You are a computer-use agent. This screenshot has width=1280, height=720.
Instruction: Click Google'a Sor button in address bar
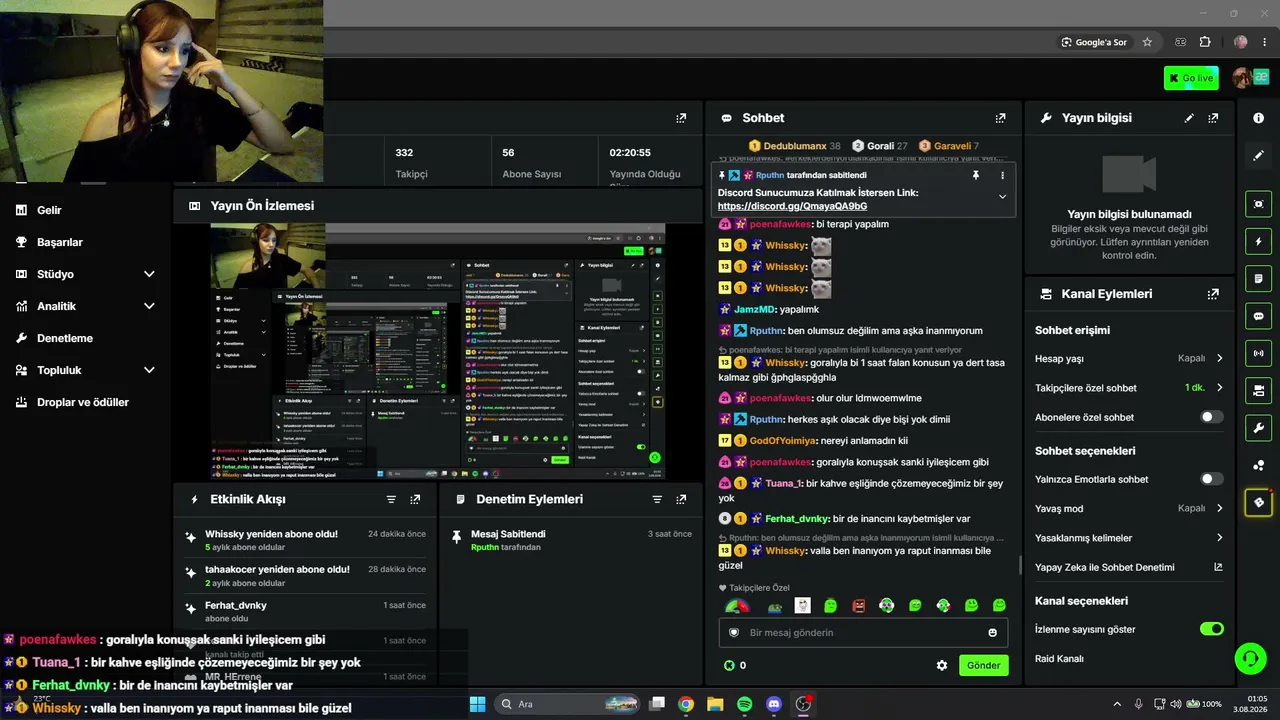(x=1095, y=42)
